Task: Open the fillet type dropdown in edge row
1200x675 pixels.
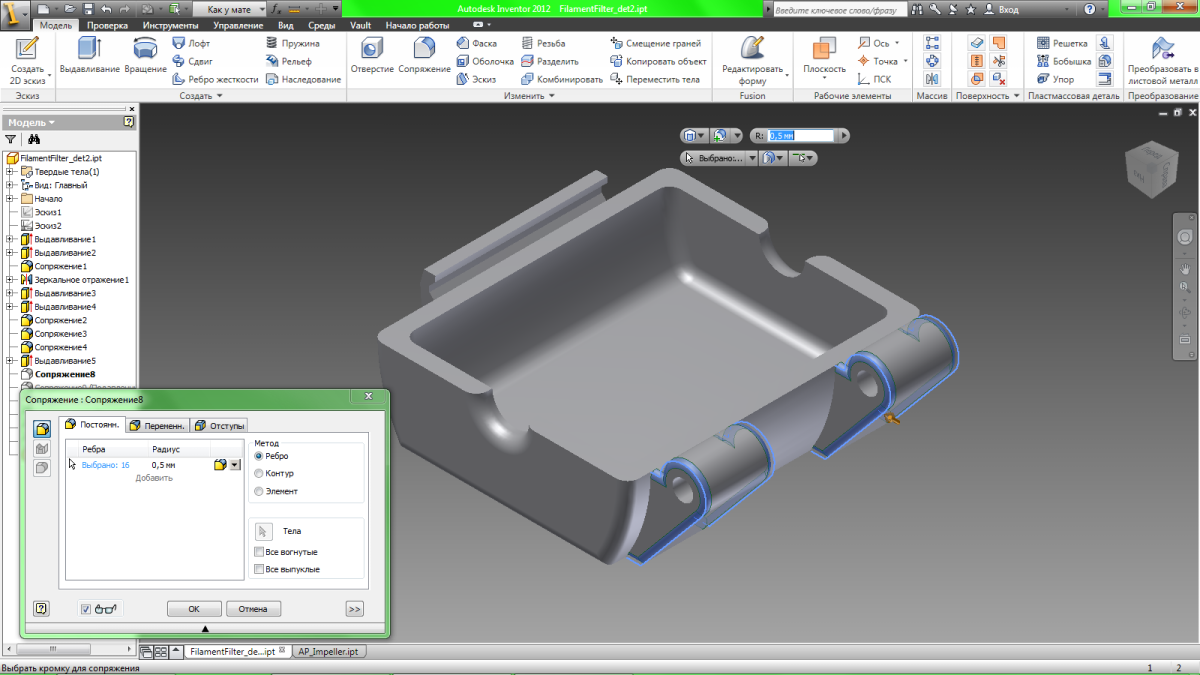Action: point(235,465)
